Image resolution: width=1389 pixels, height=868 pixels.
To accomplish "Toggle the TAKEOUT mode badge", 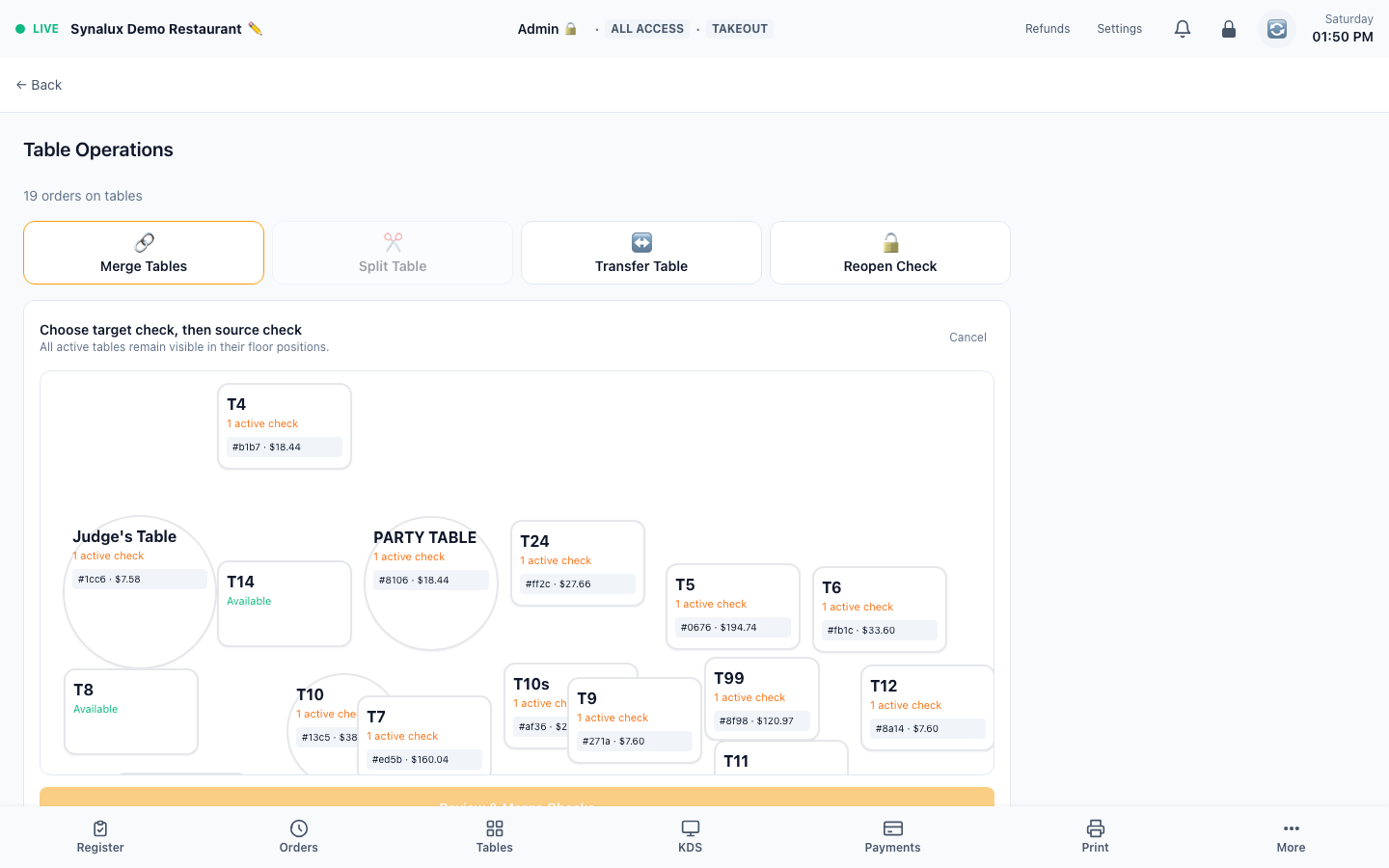I will (x=740, y=29).
